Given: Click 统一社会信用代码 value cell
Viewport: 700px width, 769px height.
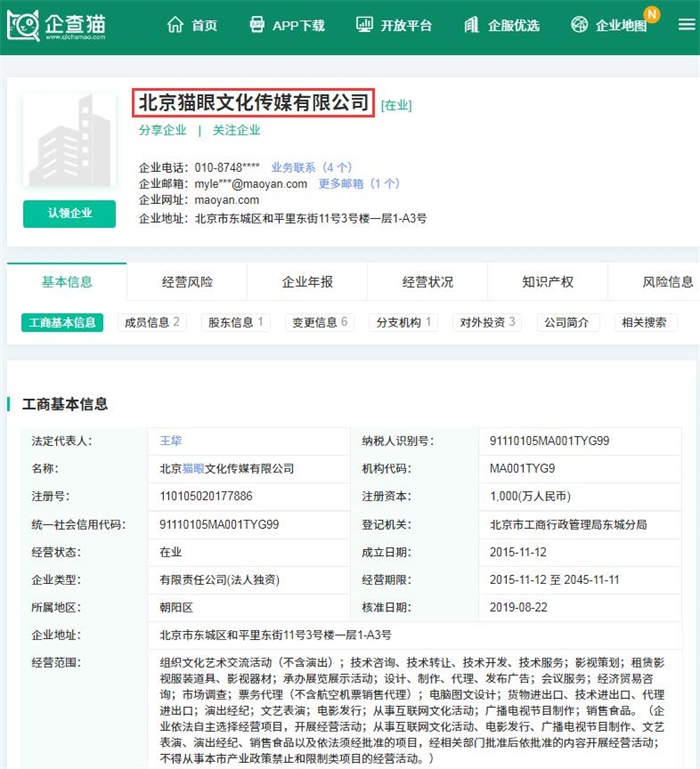Looking at the screenshot, I should point(249,524).
